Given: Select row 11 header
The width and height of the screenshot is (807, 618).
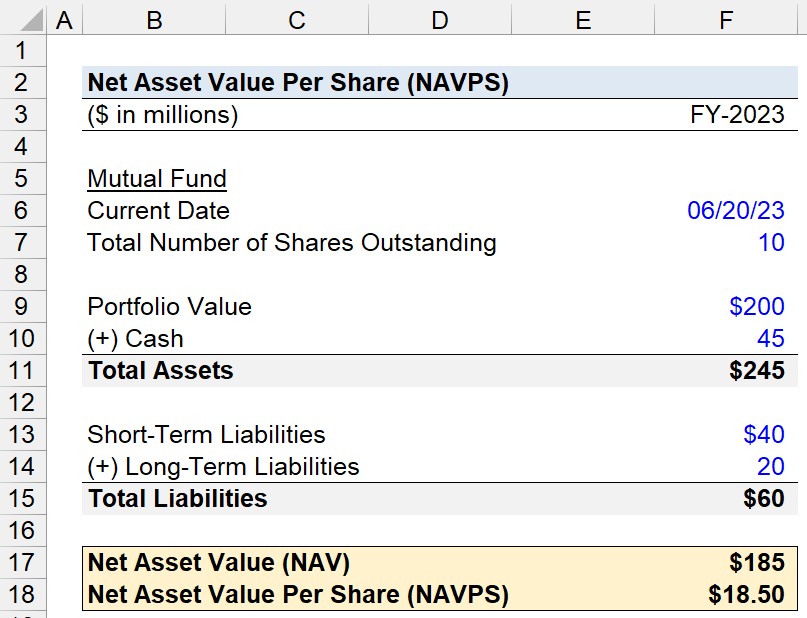Looking at the screenshot, I should 23,370.
